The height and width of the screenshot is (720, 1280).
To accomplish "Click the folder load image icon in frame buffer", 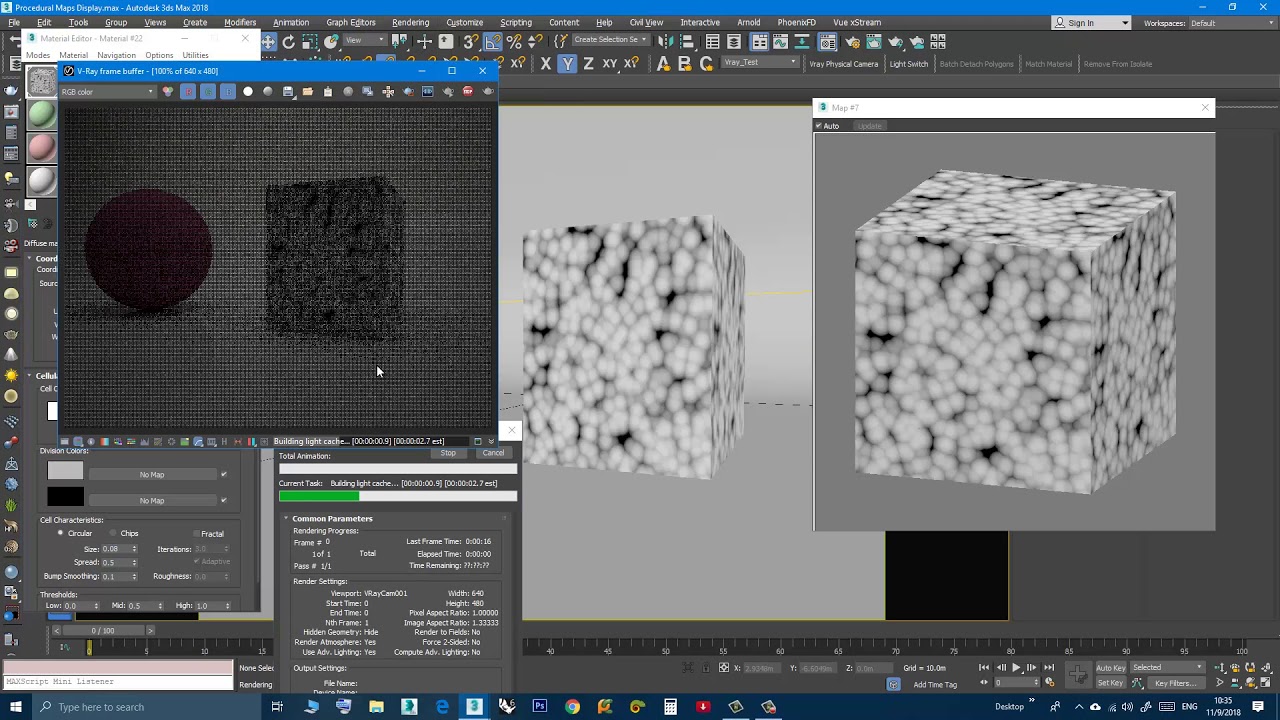I will (x=308, y=92).
